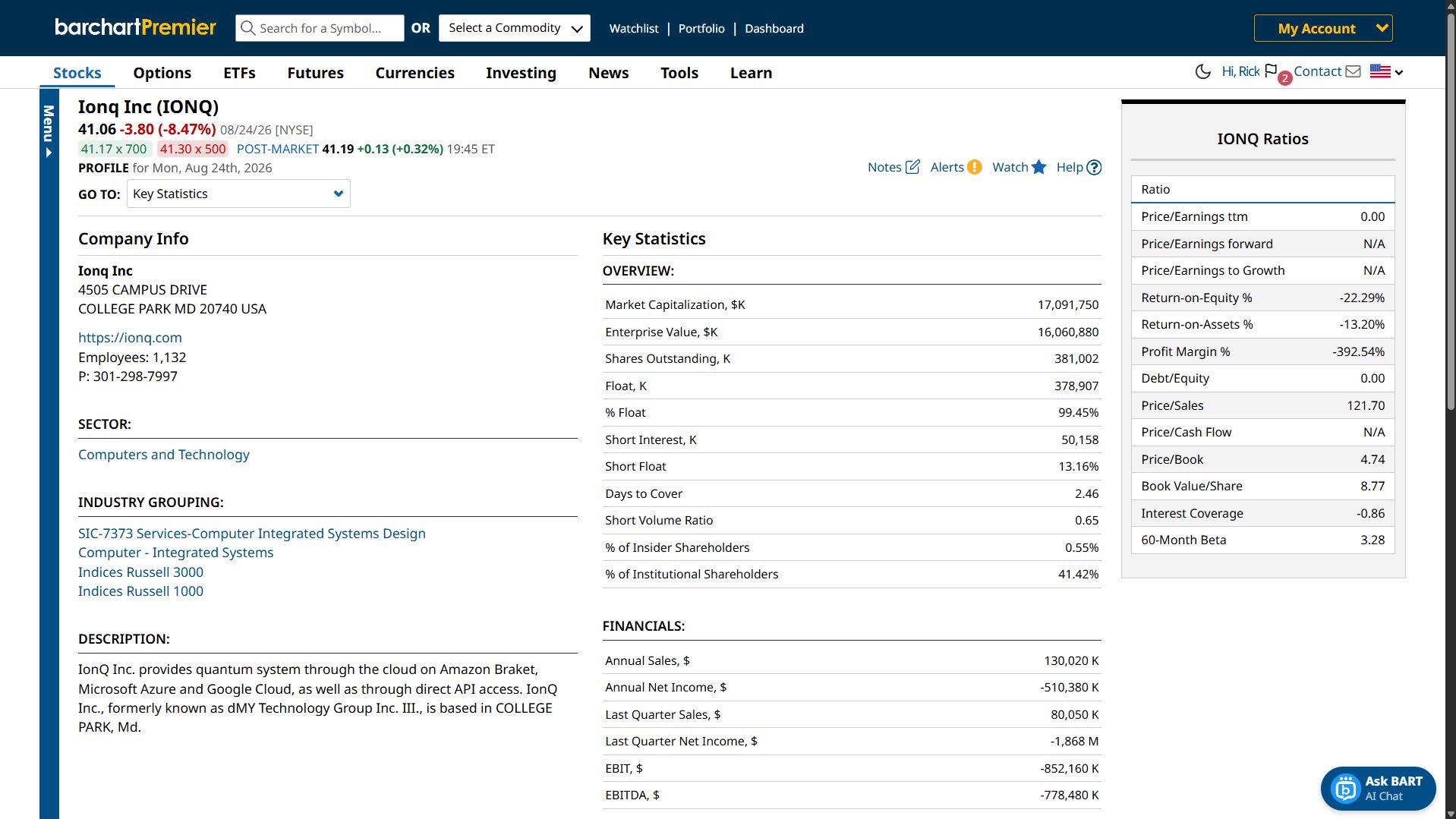Click the phone number 301-298-7997
This screenshot has width=1456, height=819.
[135, 376]
